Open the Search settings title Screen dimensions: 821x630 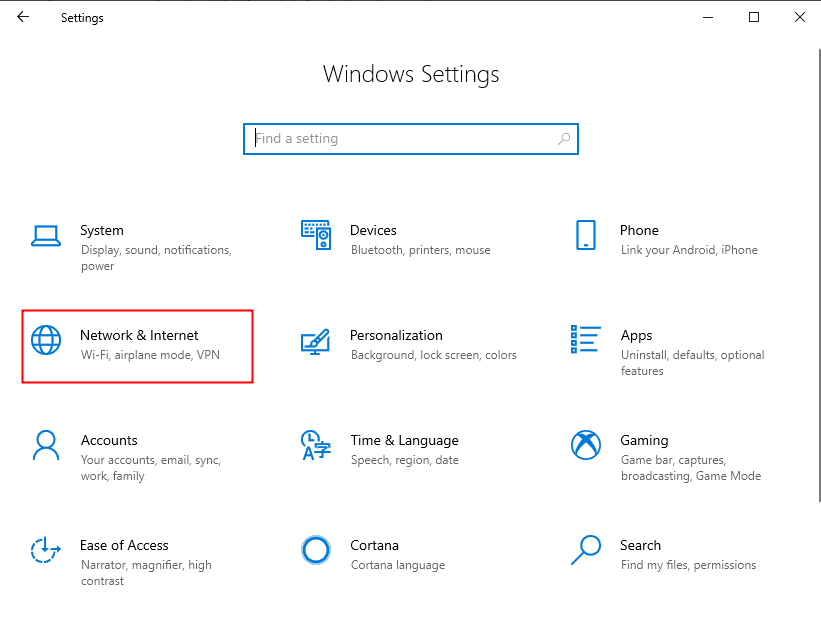click(640, 546)
